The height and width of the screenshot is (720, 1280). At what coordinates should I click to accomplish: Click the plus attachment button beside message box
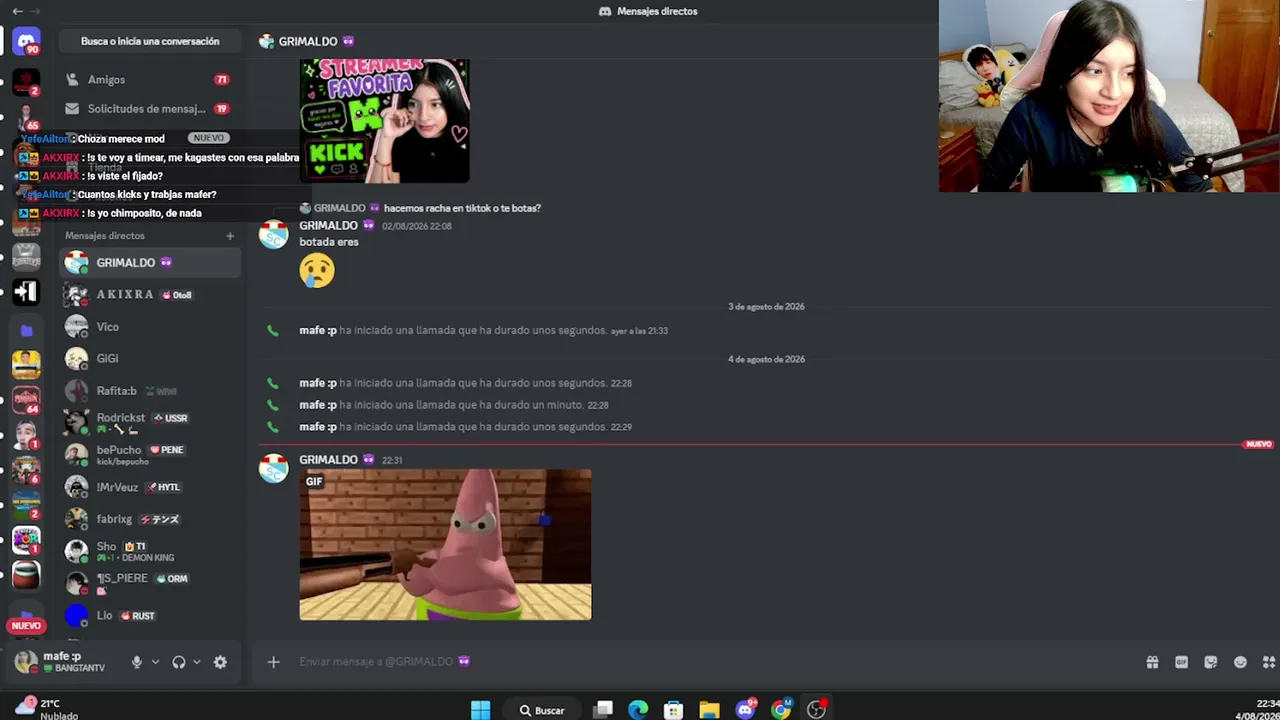(273, 661)
